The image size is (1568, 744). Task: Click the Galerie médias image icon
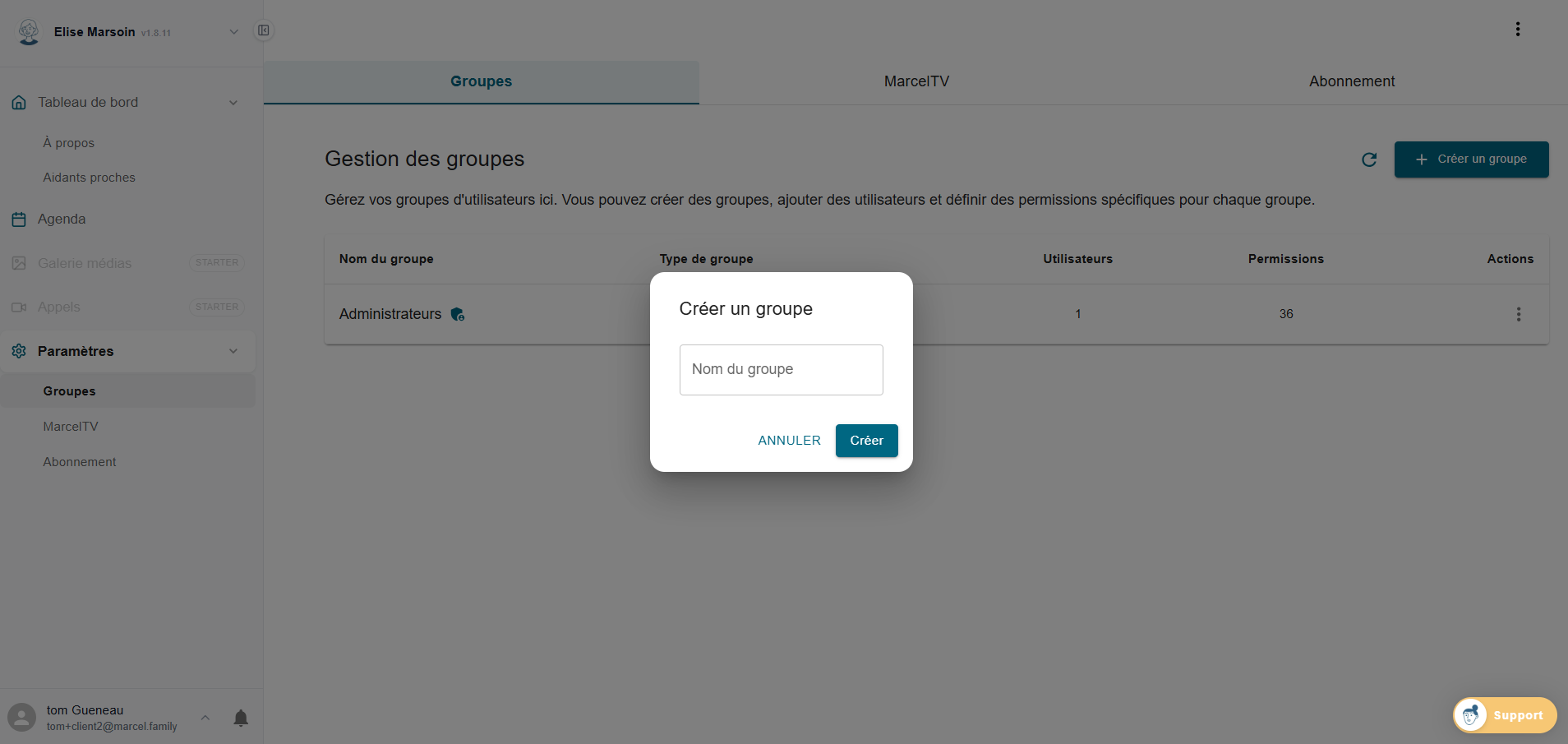19,263
